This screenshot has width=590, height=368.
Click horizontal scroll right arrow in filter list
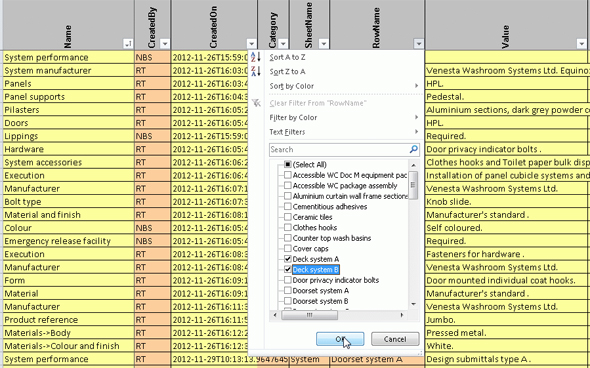pyautogui.click(x=402, y=315)
